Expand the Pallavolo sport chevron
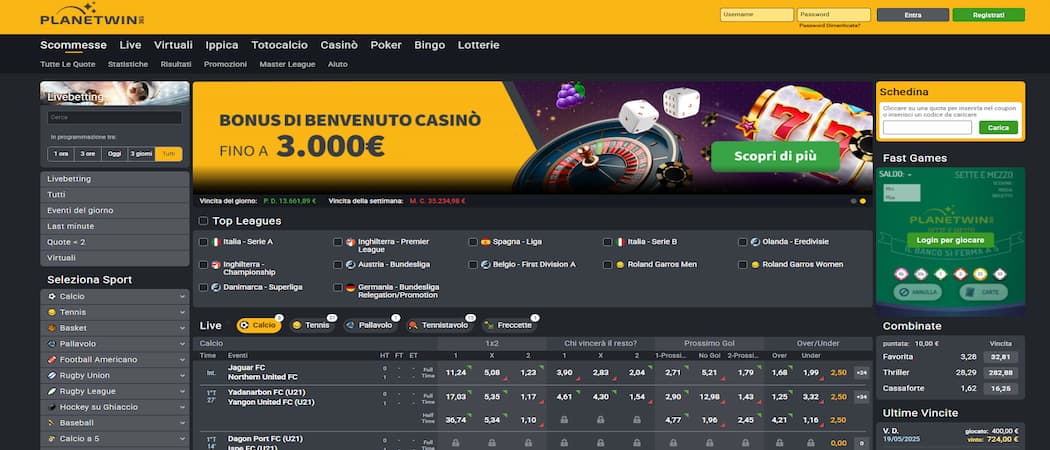This screenshot has height=450, width=1050. pyautogui.click(x=182, y=344)
